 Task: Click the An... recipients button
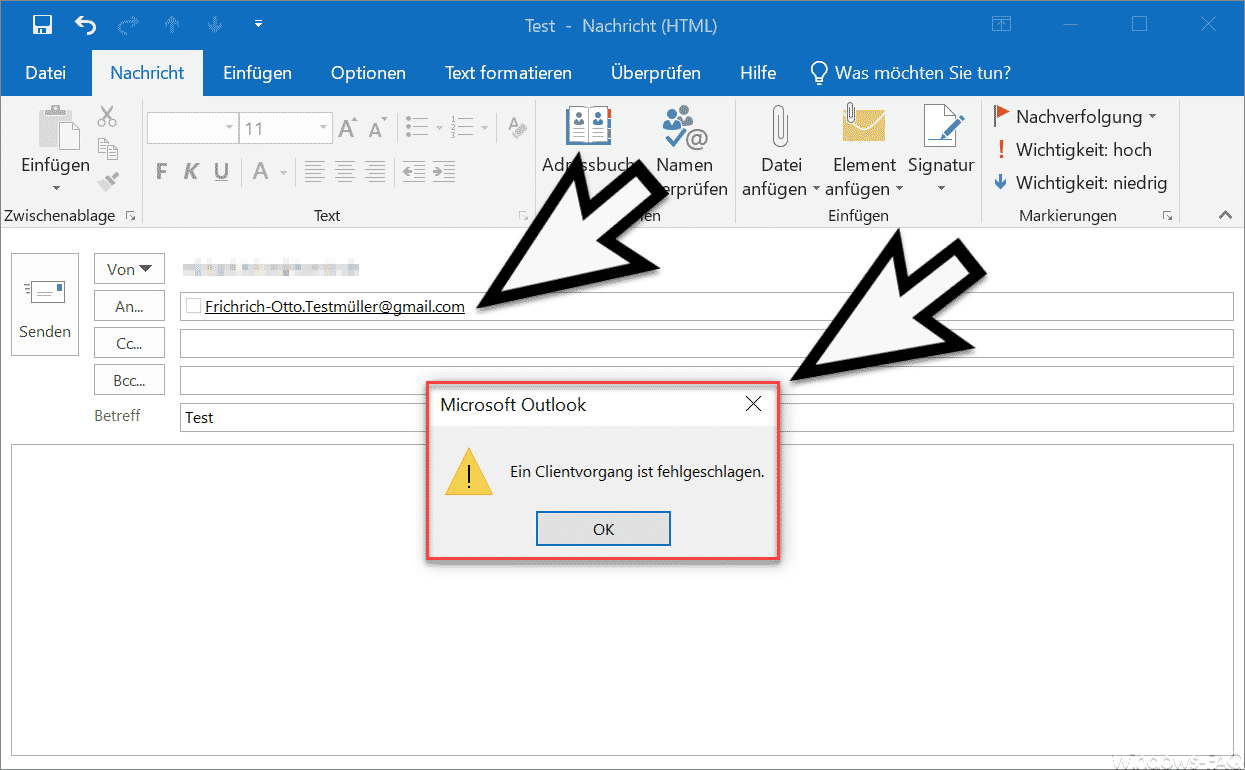point(130,306)
